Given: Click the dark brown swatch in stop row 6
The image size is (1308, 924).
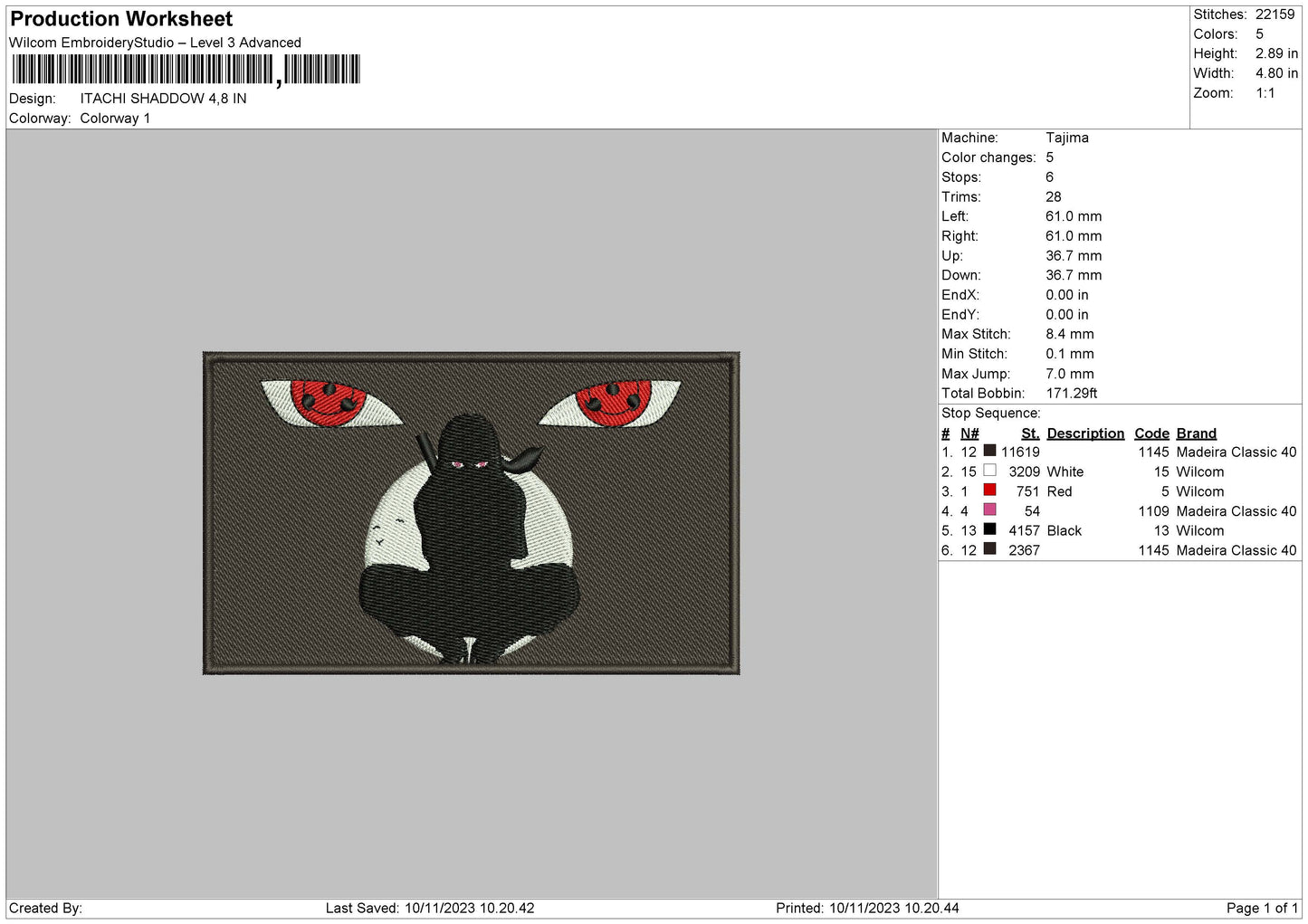Looking at the screenshot, I should click(x=989, y=548).
